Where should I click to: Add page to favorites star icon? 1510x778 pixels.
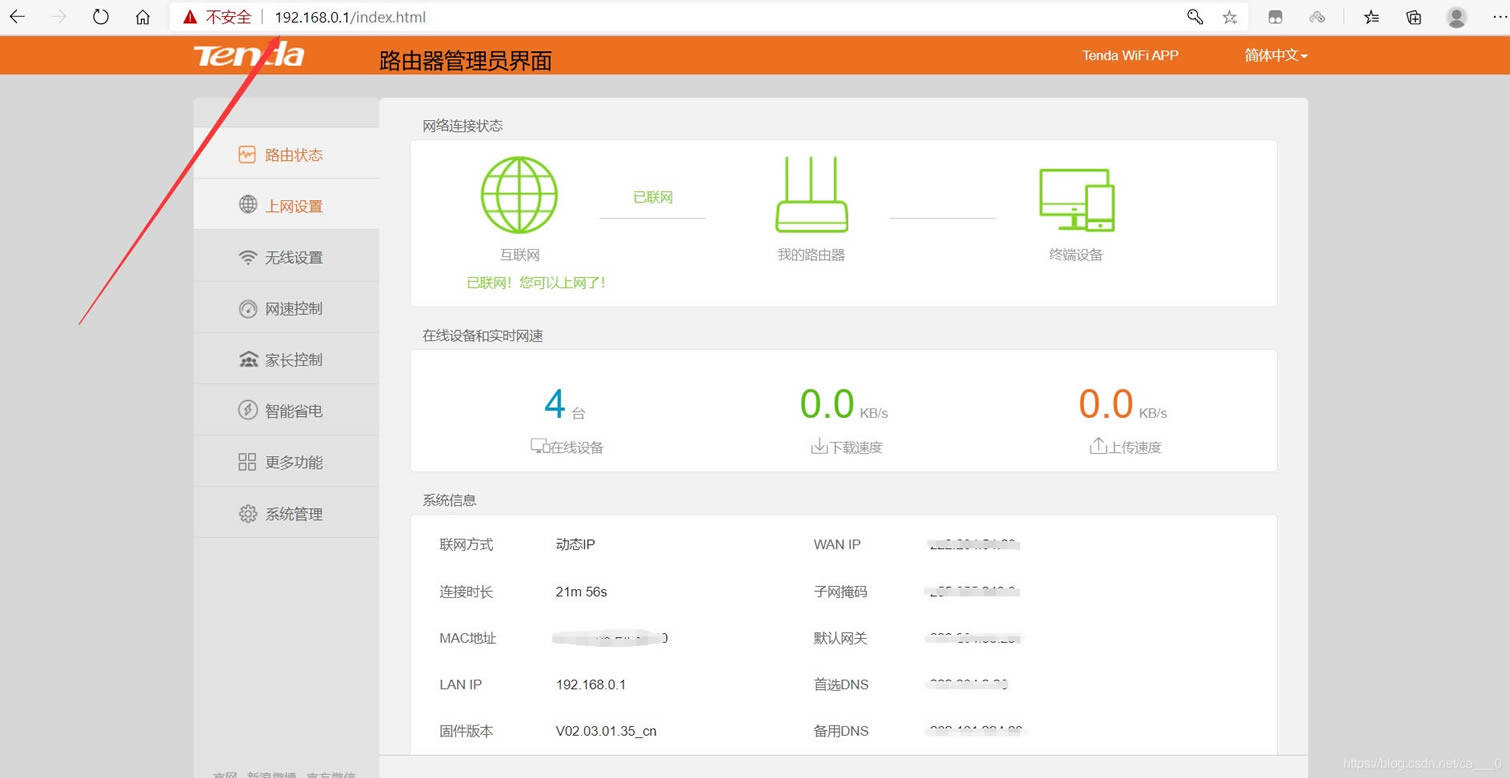1230,17
